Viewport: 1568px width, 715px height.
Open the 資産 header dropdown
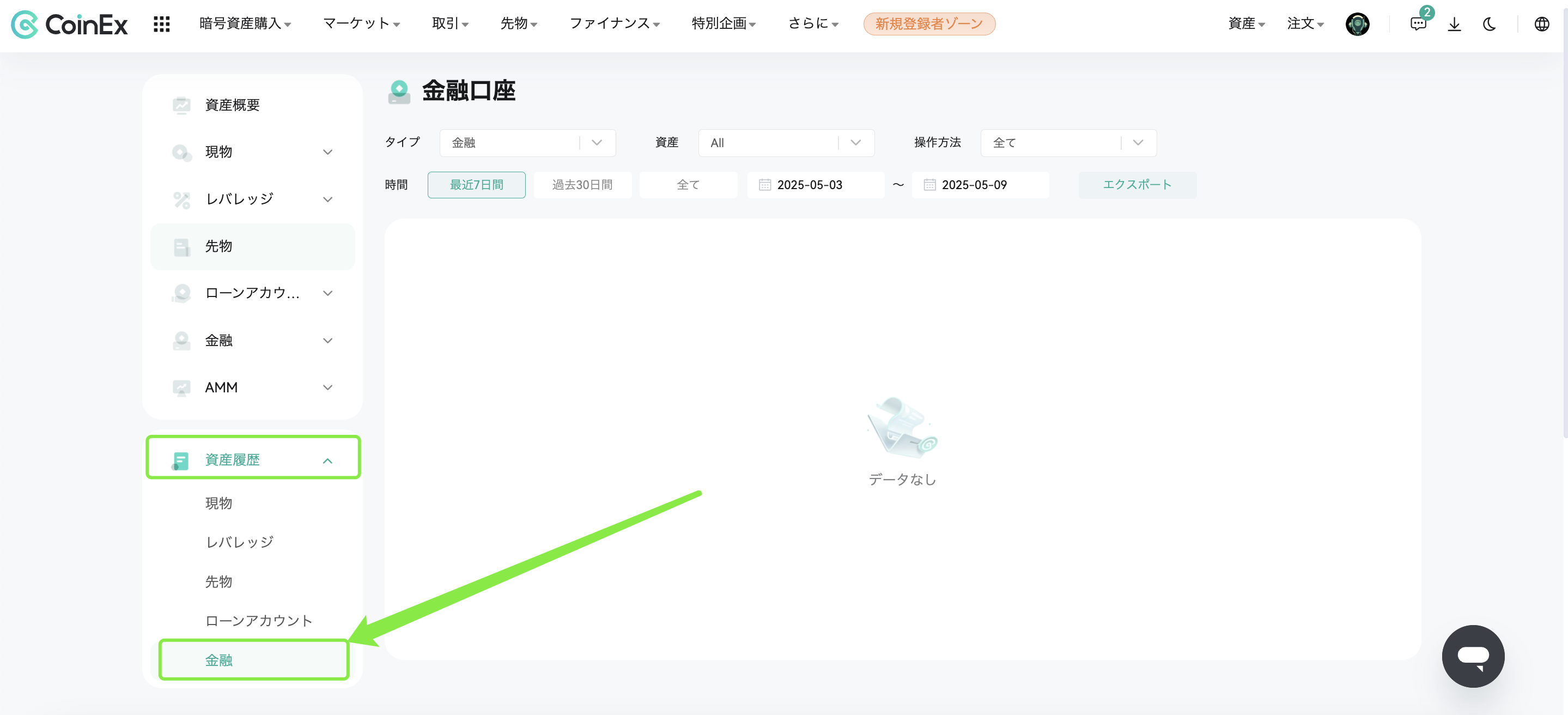(x=1246, y=24)
